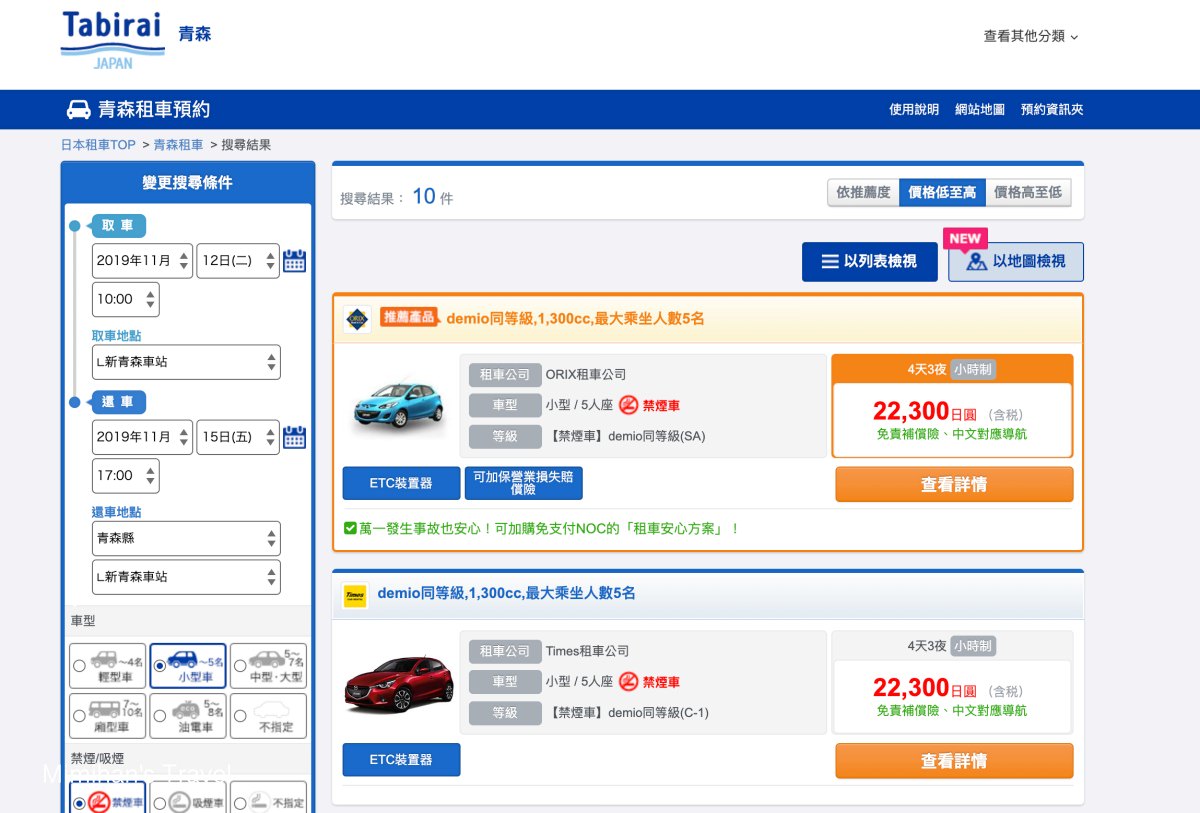
Task: Open the 預約資訊夾 link
Action: coord(1052,110)
